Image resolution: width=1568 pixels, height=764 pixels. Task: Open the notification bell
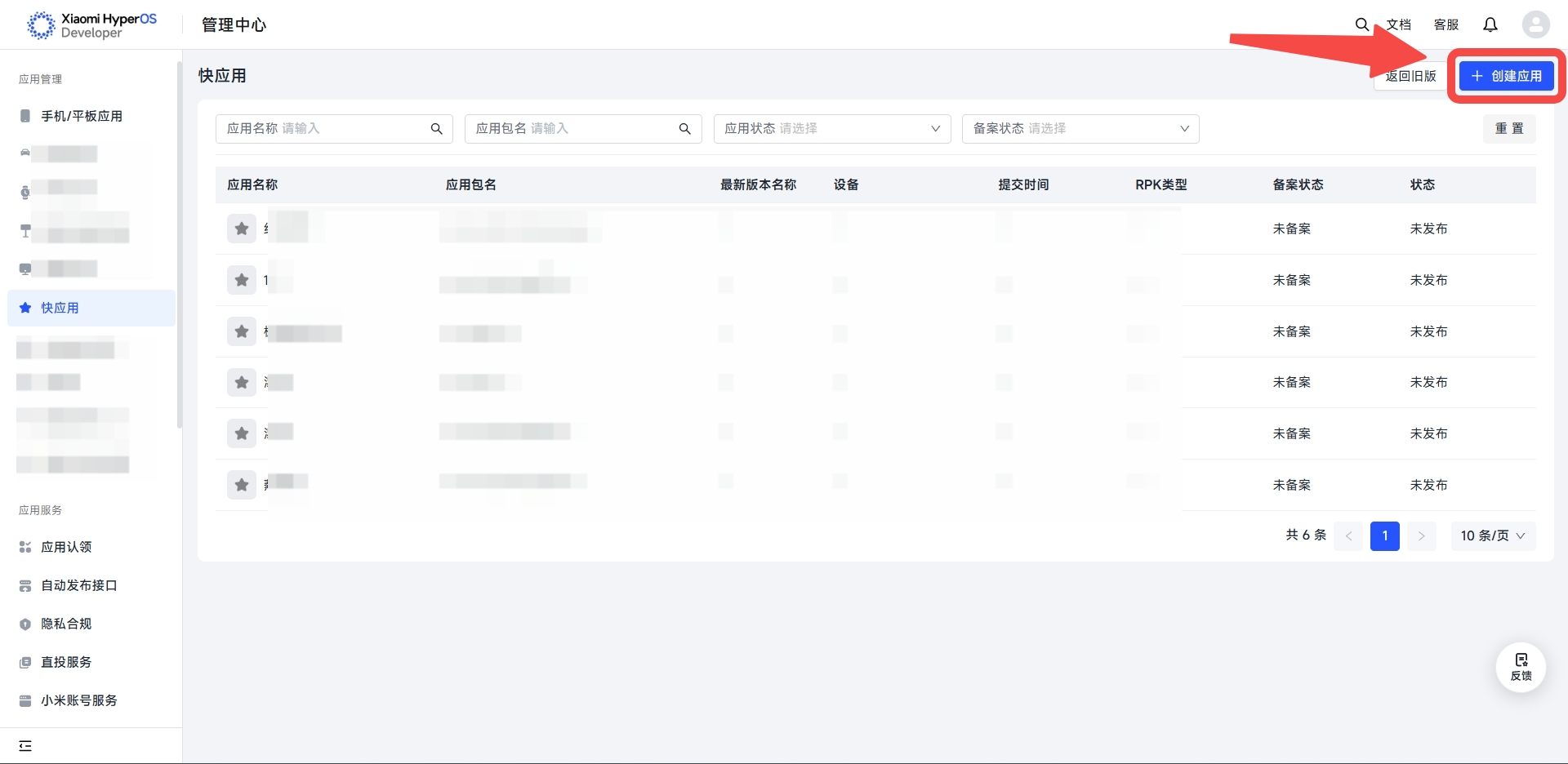pyautogui.click(x=1490, y=24)
